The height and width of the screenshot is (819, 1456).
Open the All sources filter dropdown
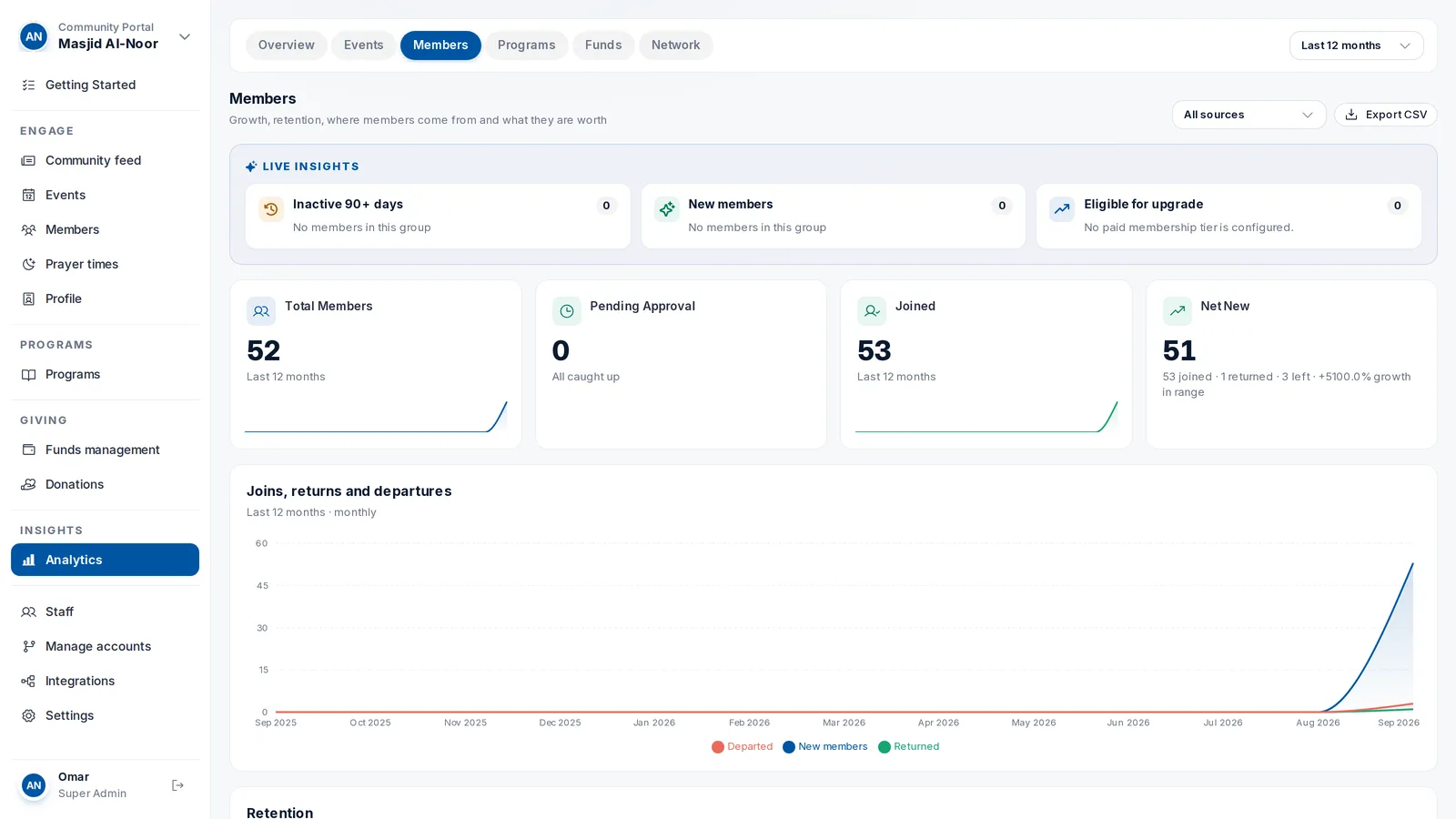pos(1249,115)
